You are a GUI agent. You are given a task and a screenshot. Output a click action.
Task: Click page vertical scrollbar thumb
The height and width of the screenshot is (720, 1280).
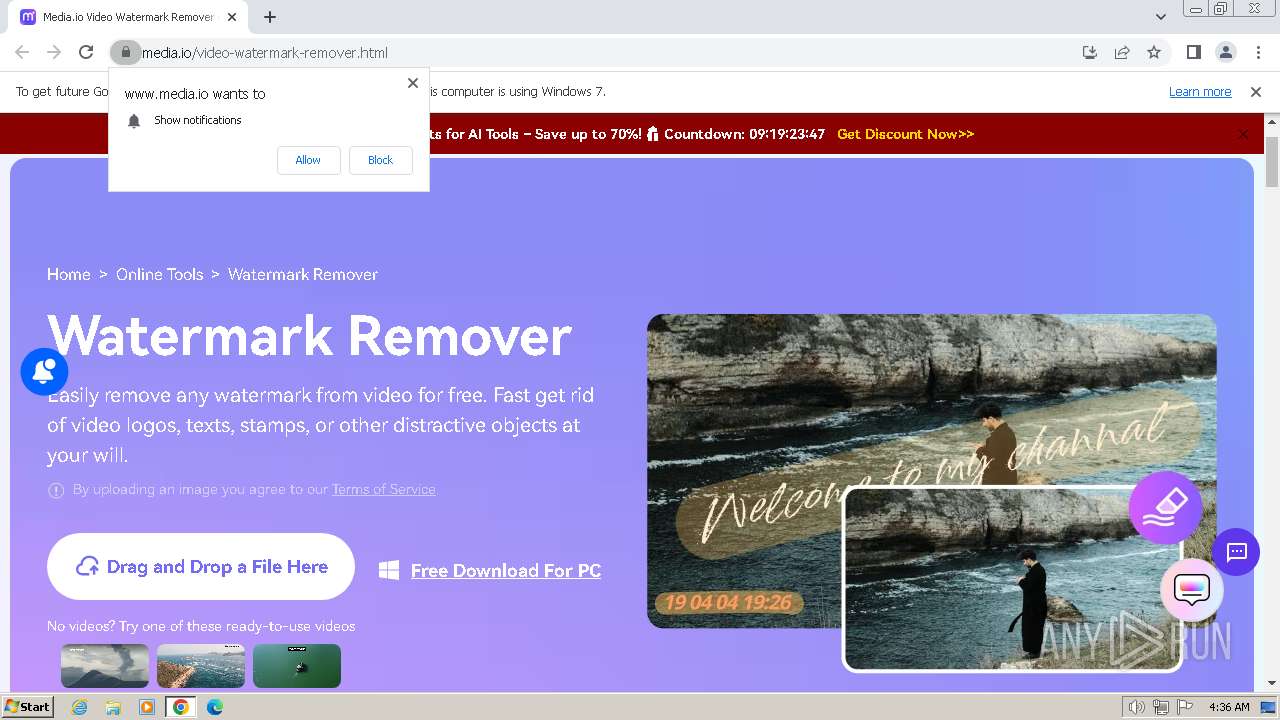1272,162
